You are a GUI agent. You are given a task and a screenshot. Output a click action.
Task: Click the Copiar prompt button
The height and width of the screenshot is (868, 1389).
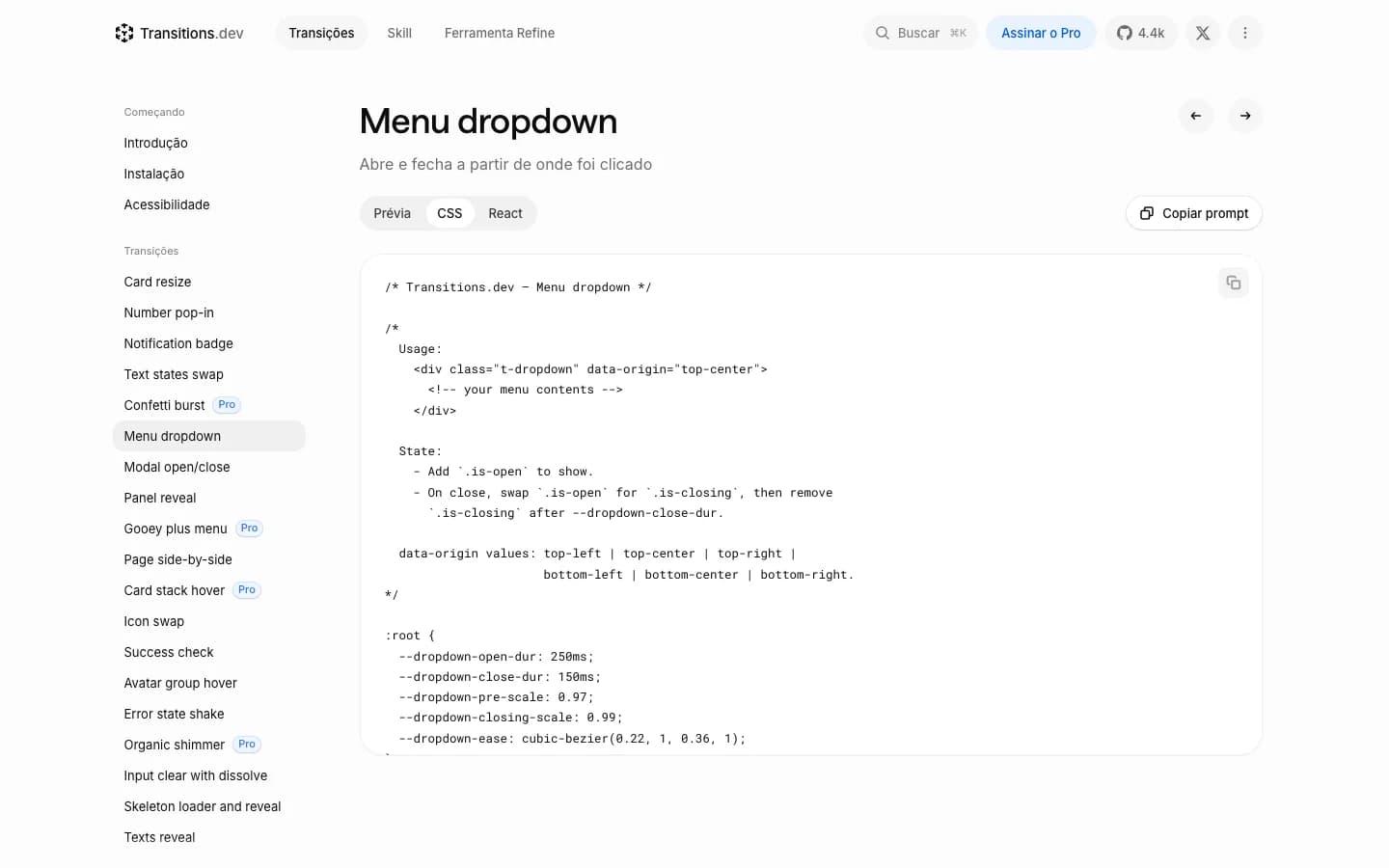pyautogui.click(x=1194, y=213)
